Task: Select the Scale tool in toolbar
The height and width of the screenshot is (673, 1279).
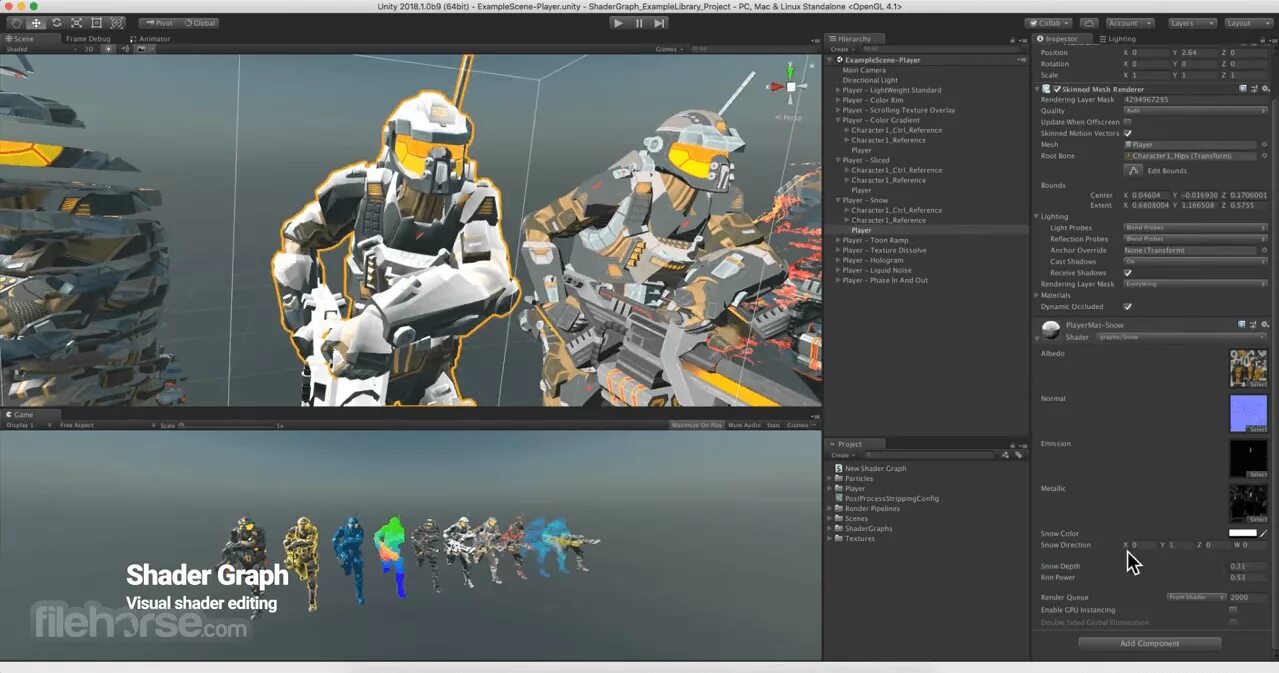Action: pos(76,23)
